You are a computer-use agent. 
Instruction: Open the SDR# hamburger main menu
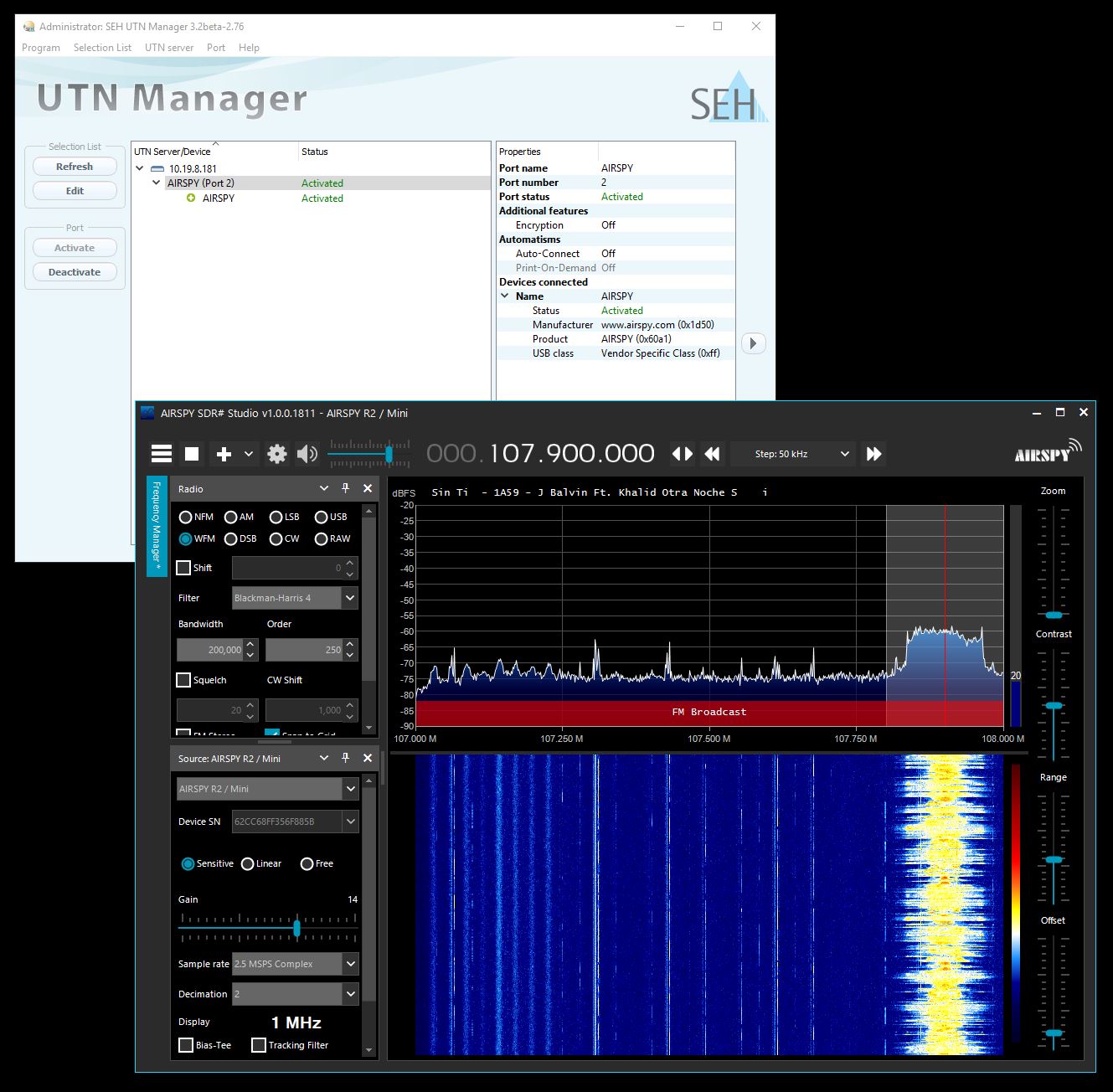[162, 454]
